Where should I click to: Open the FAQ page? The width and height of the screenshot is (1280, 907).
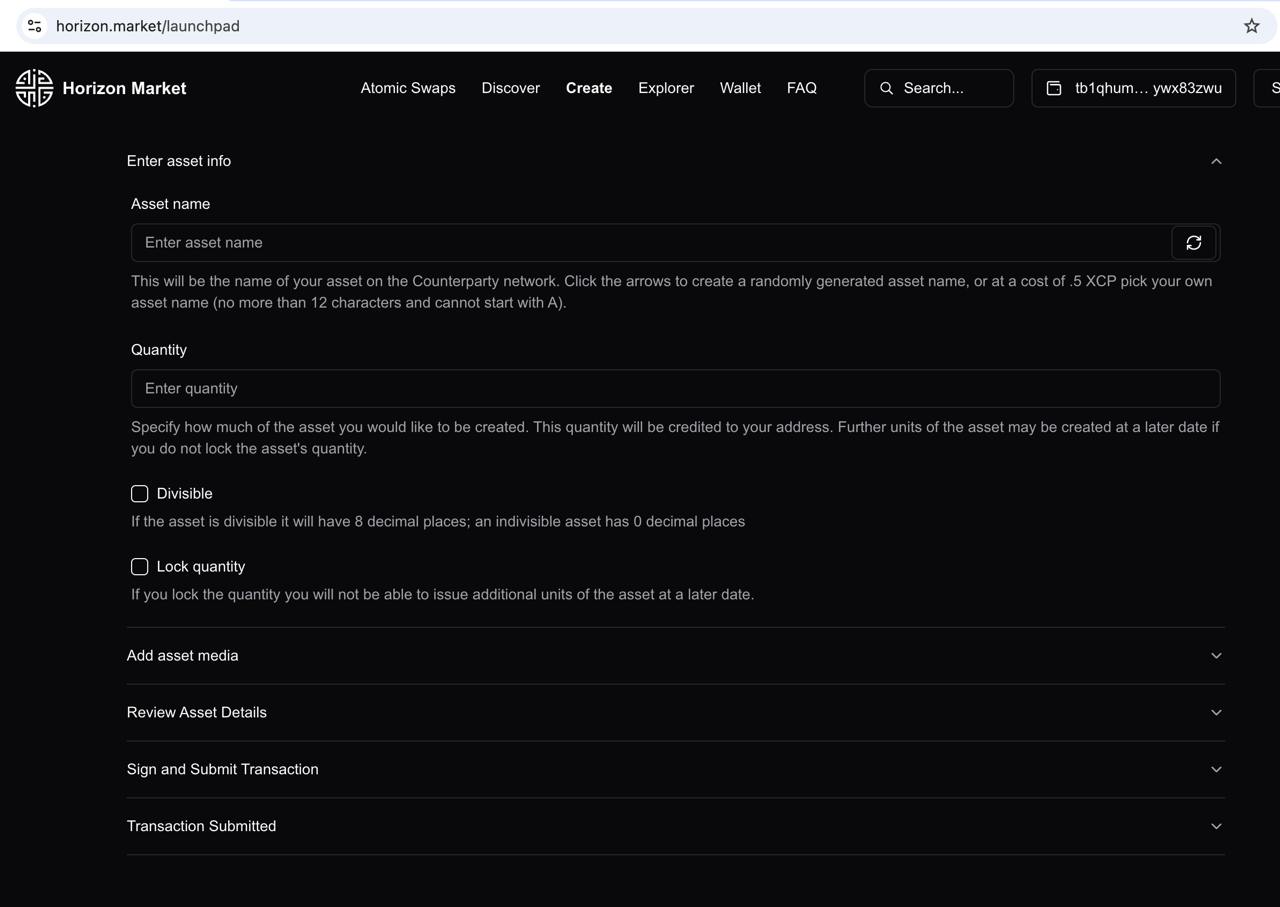click(802, 88)
